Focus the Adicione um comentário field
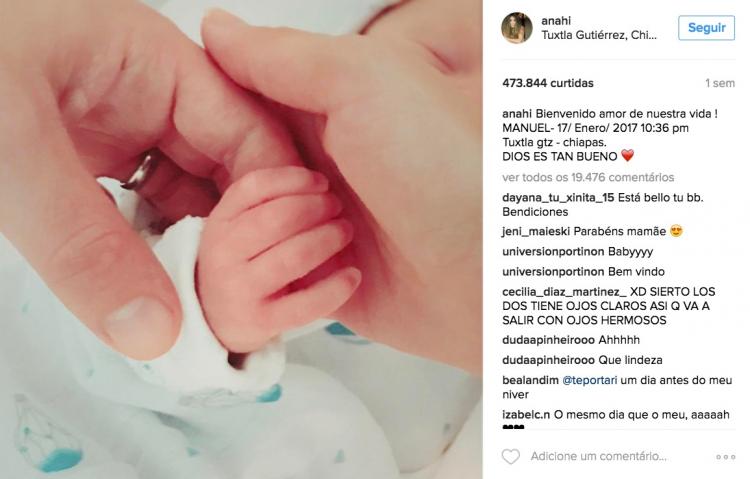Image resolution: width=750 pixels, height=479 pixels. [x=598, y=457]
